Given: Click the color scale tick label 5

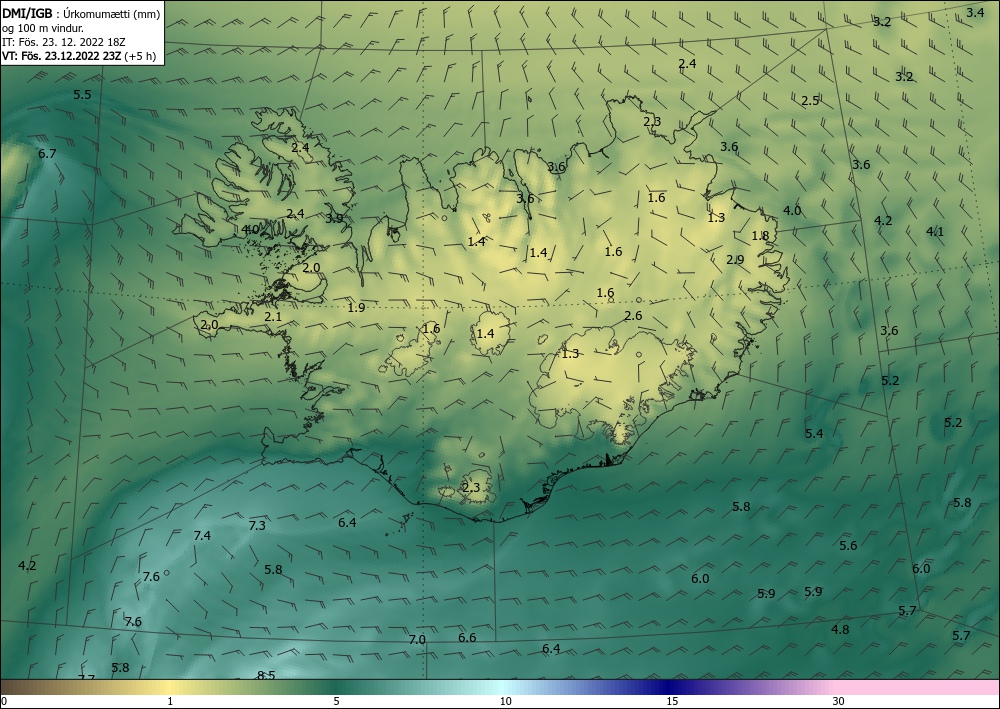Looking at the screenshot, I should tap(336, 701).
